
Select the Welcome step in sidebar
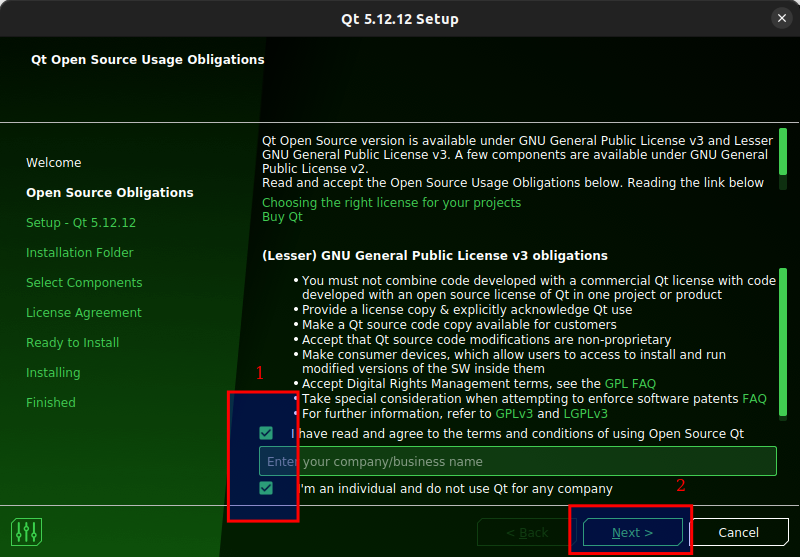tap(54, 163)
